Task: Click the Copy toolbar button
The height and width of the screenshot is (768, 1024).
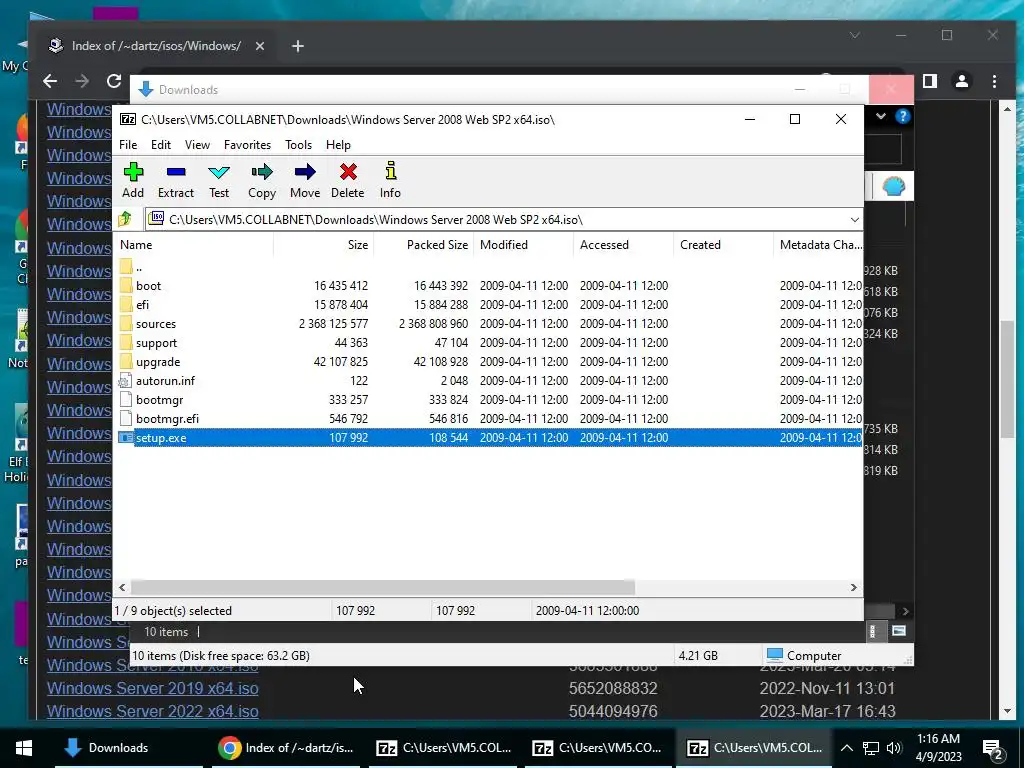Action: point(262,180)
